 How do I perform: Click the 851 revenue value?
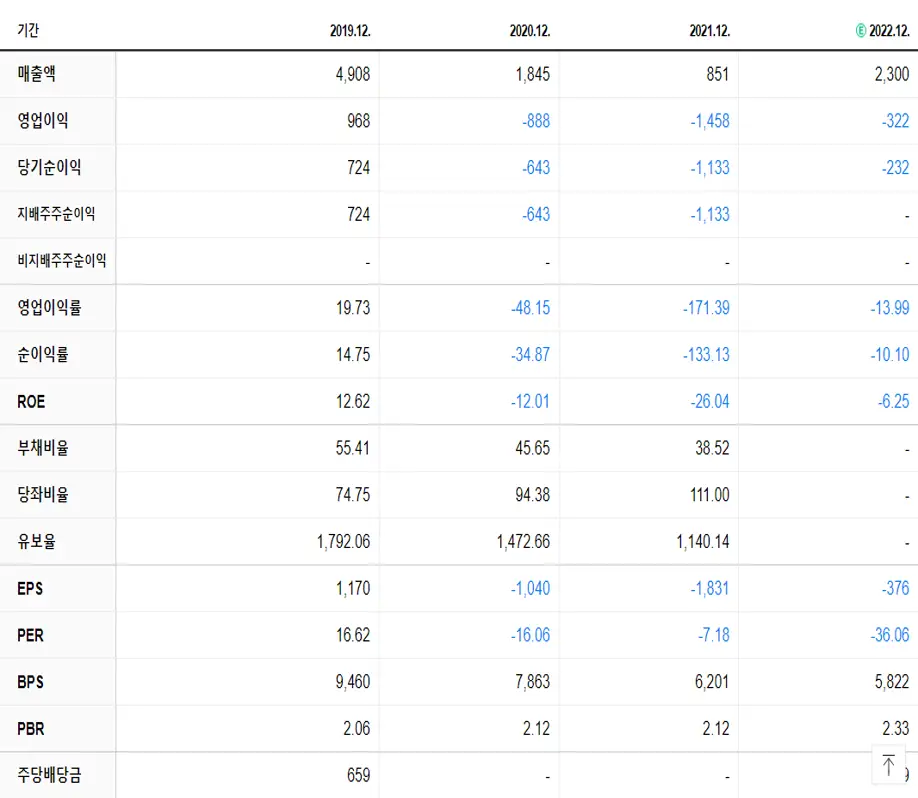click(718, 74)
